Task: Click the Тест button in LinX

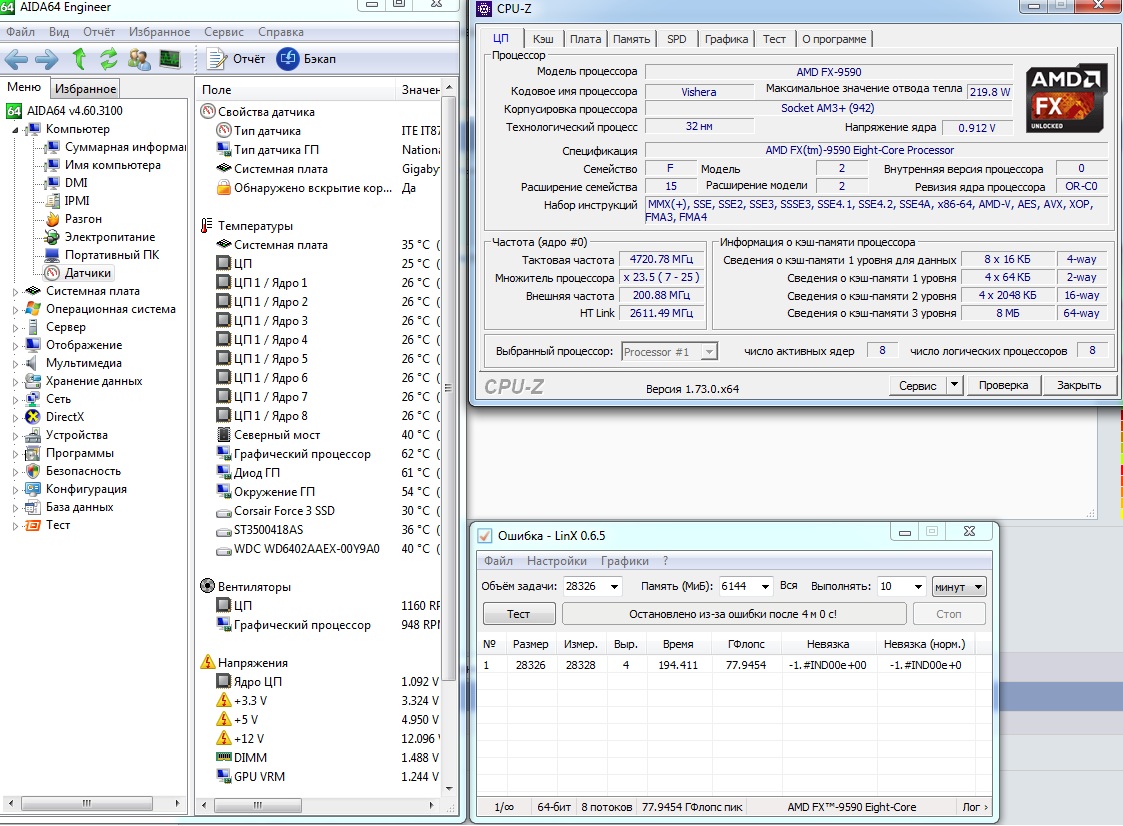Action: 519,614
